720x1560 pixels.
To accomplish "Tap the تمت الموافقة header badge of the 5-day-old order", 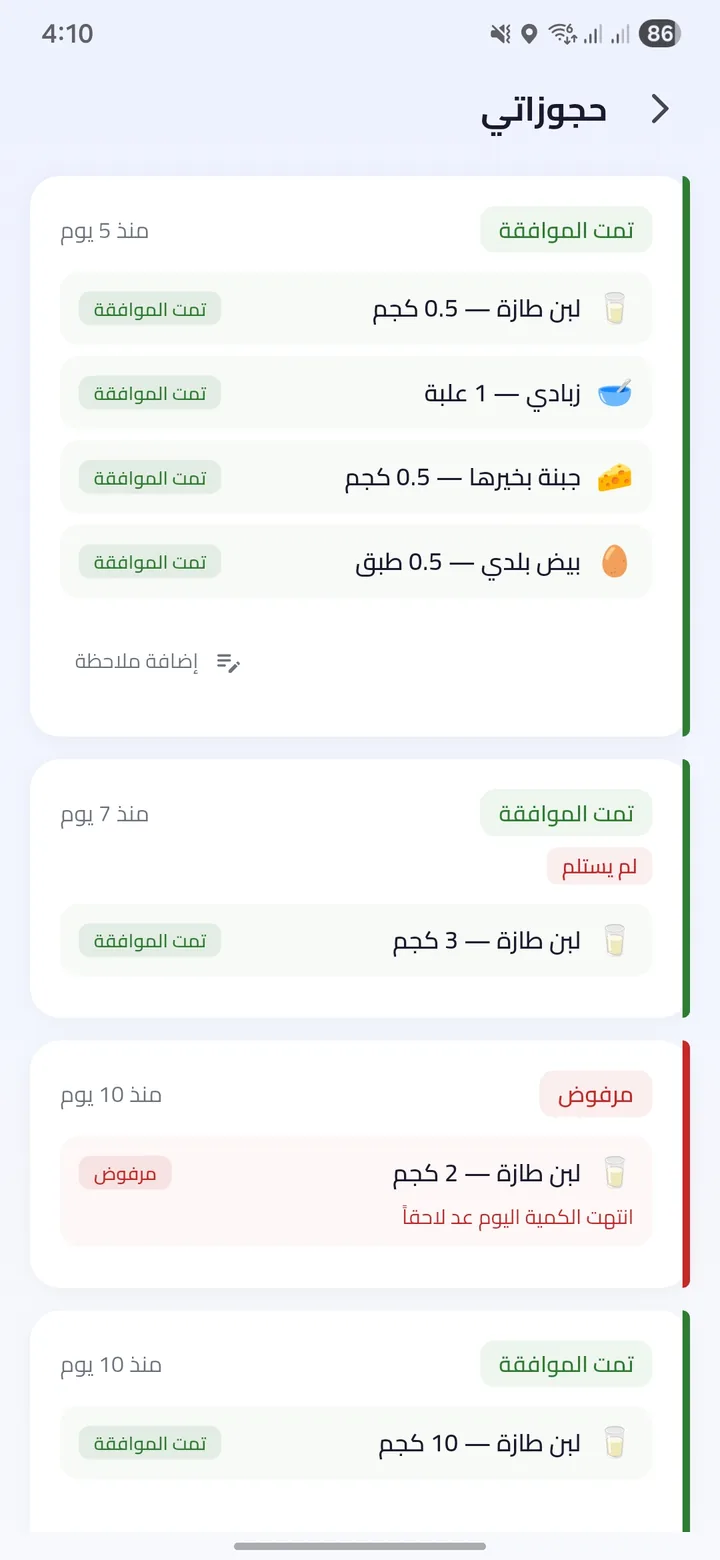I will 566,231.
